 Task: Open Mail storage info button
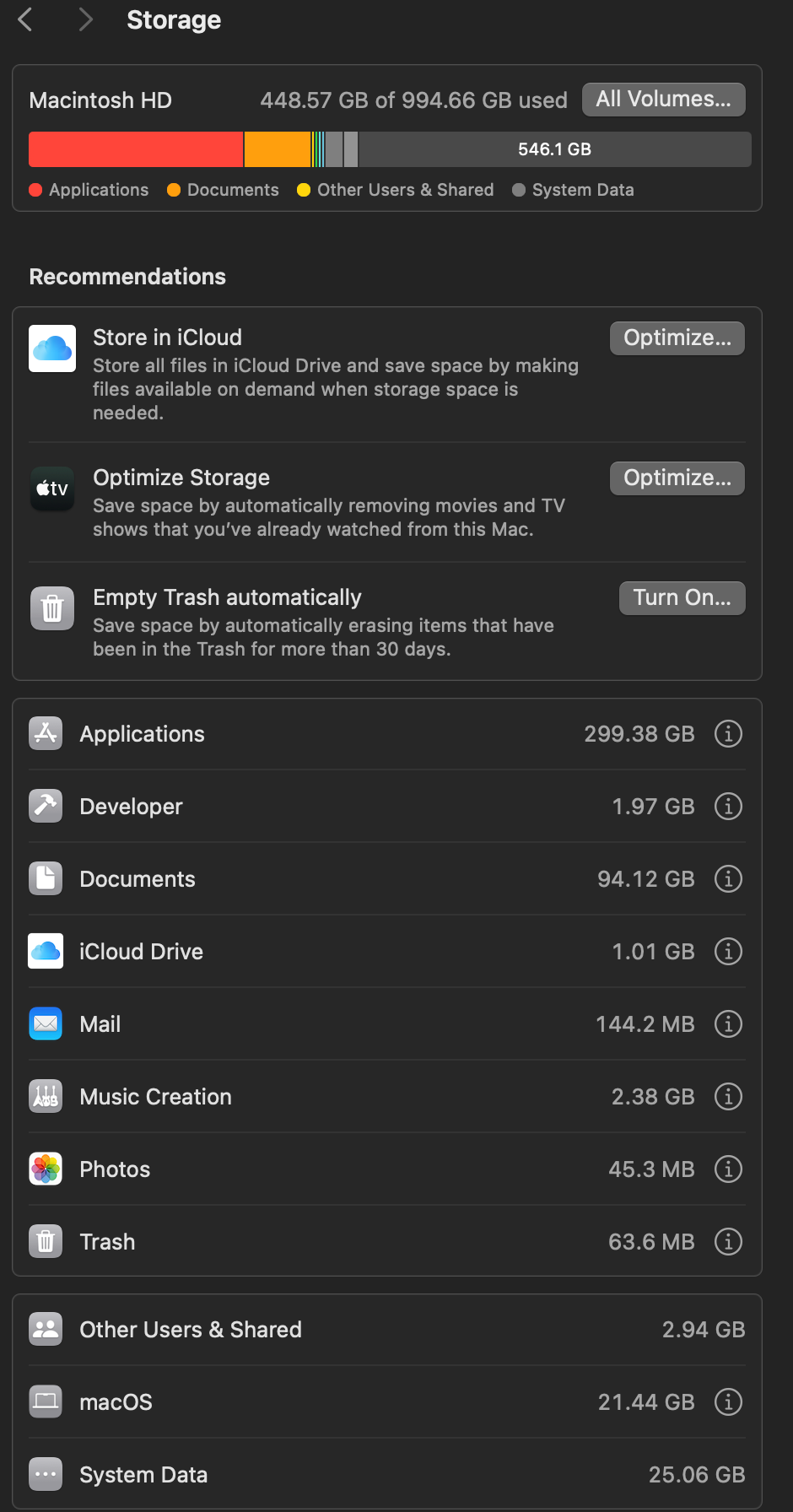click(x=728, y=1024)
